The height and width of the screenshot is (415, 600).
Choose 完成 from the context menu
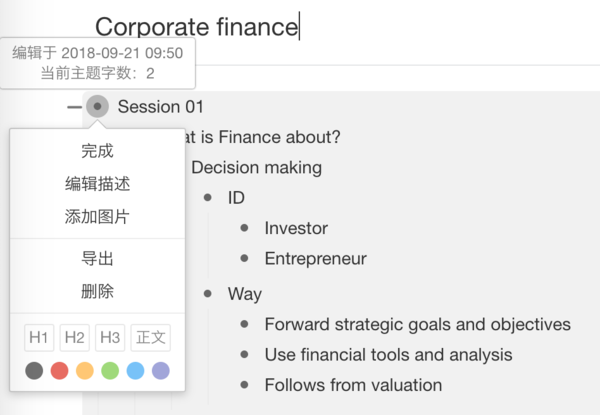(97, 151)
